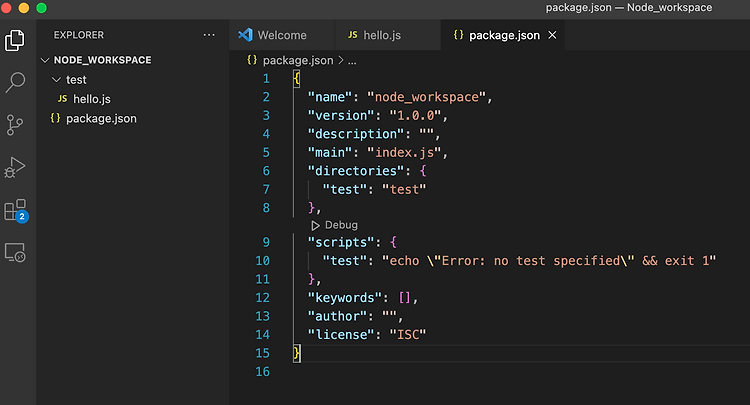
Task: Collapse the test folder chevron
Action: tap(56, 79)
